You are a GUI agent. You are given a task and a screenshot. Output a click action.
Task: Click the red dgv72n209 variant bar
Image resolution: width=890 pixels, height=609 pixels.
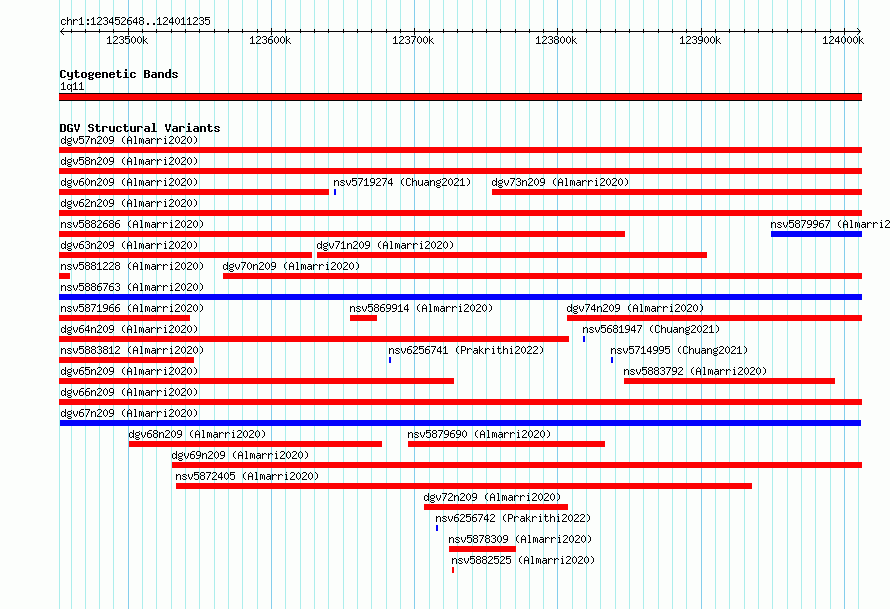pos(496,507)
